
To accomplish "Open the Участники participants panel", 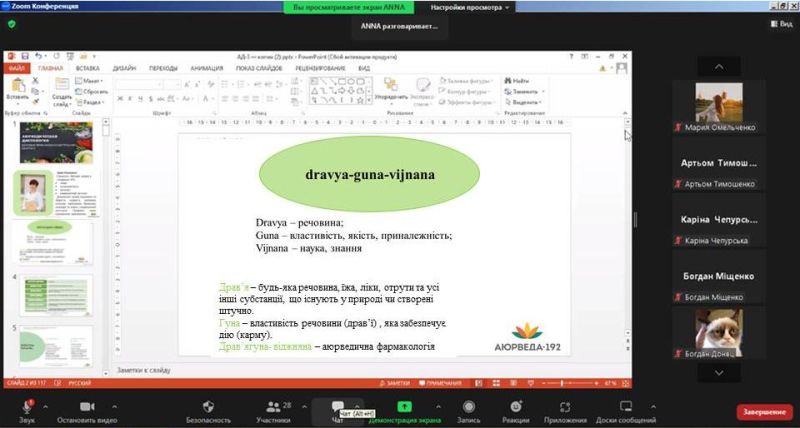I will [270, 406].
